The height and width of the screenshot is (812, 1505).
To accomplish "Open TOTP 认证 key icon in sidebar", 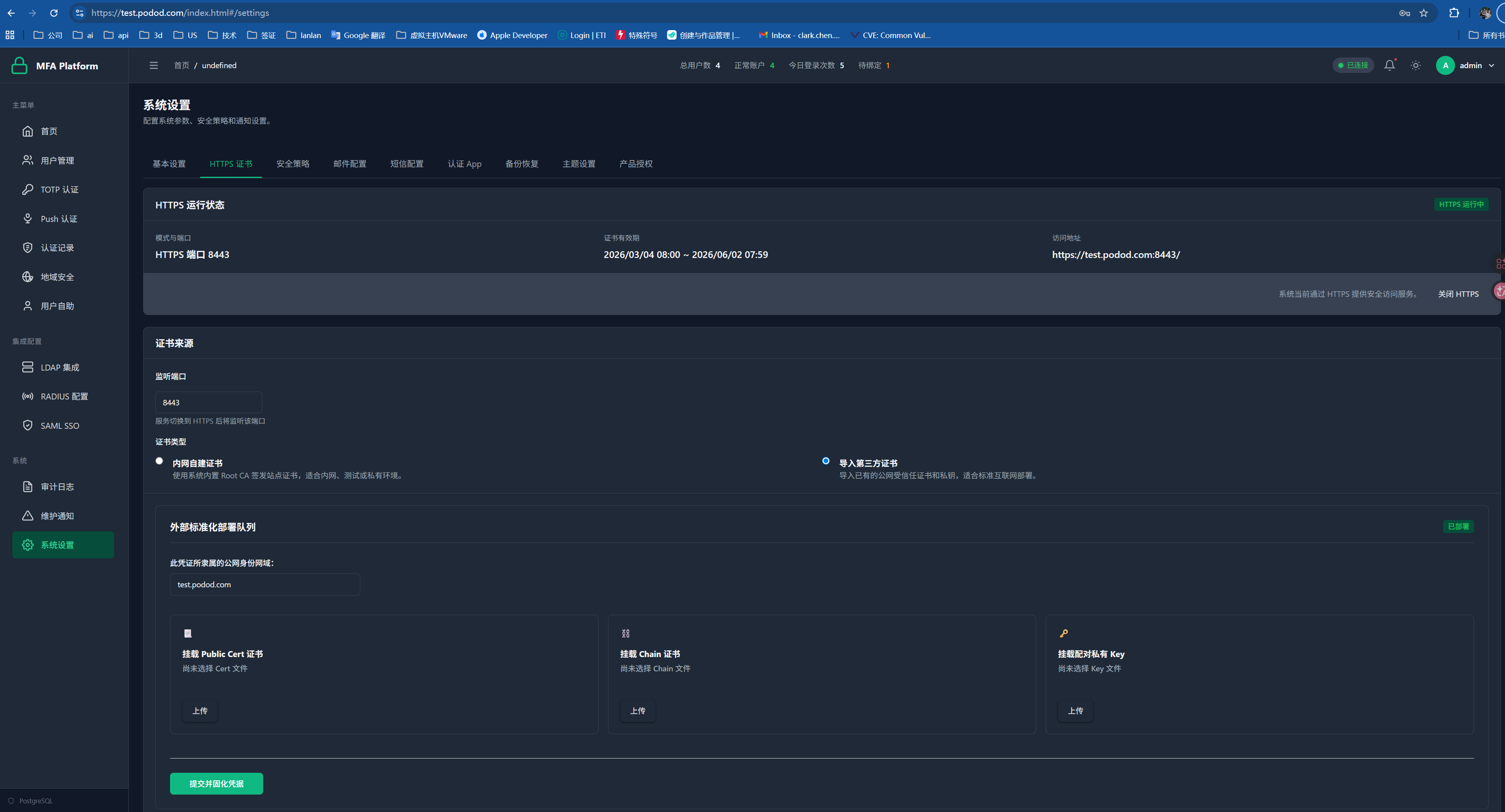I will (x=27, y=189).
